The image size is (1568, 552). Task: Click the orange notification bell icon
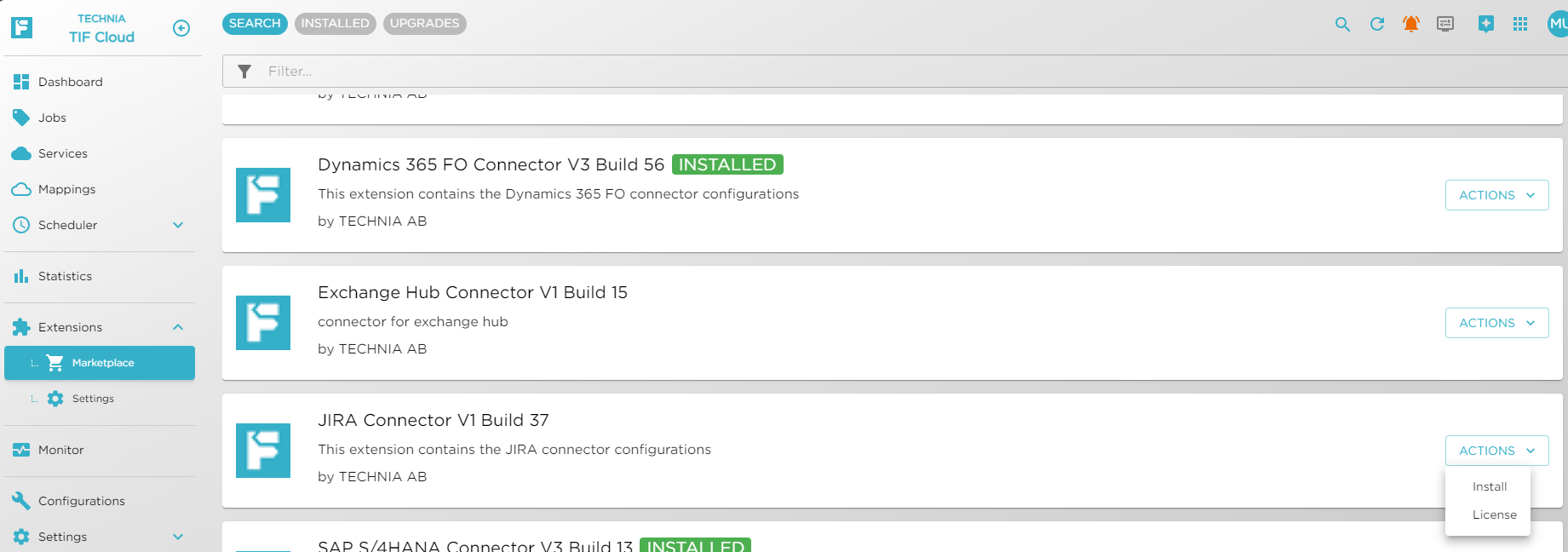click(1411, 24)
